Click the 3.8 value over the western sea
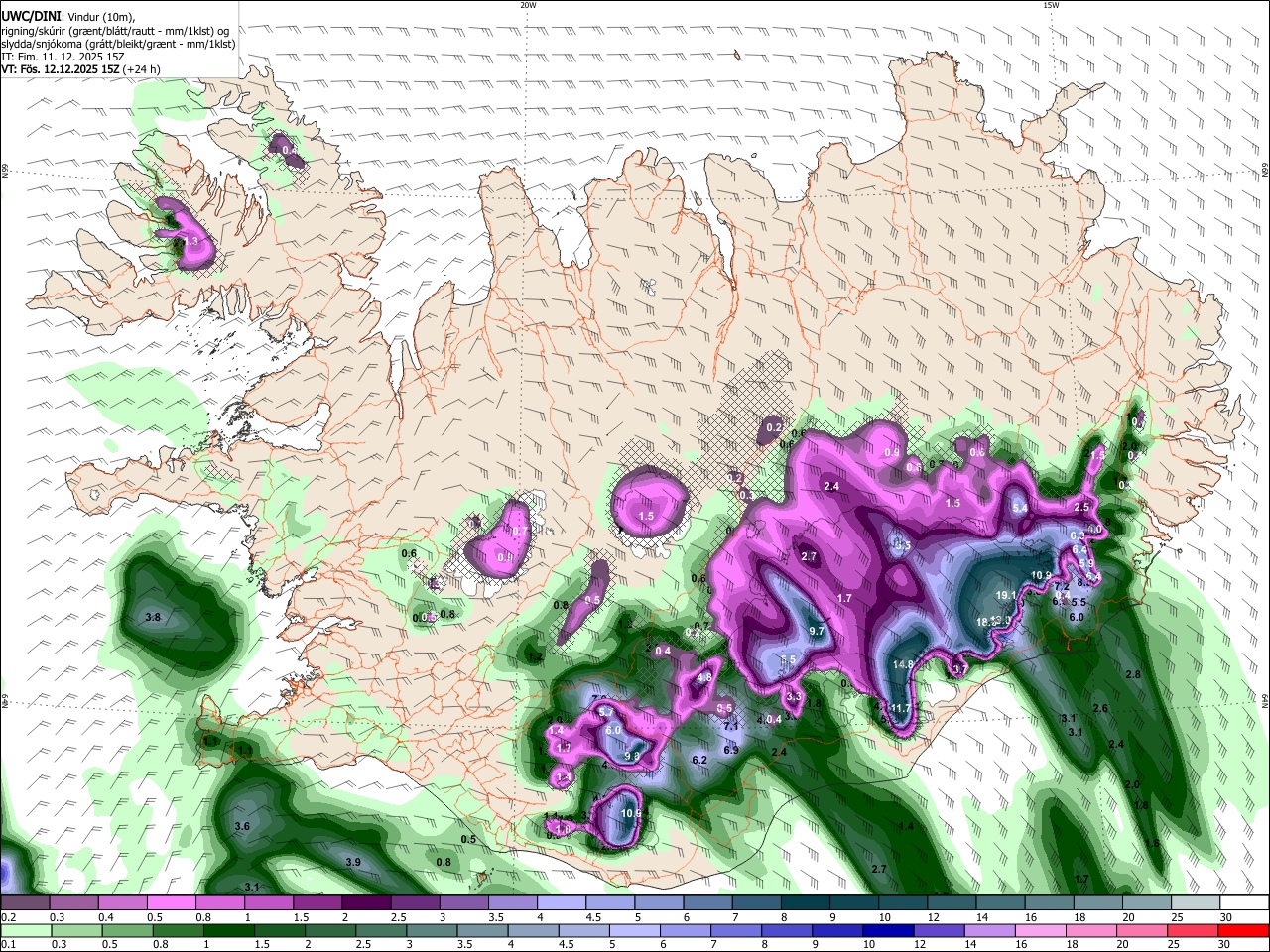 (x=153, y=618)
